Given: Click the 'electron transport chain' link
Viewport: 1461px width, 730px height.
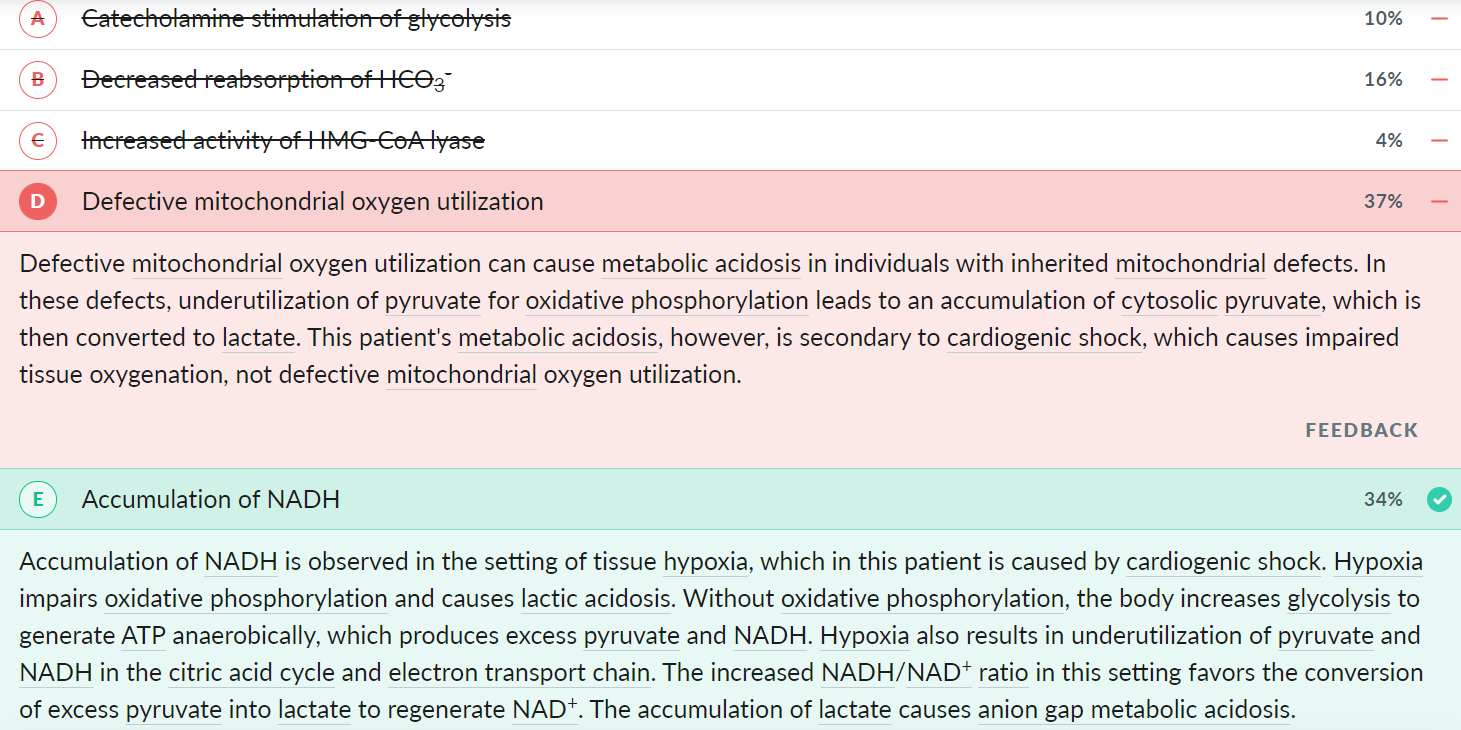Looking at the screenshot, I should 519,673.
